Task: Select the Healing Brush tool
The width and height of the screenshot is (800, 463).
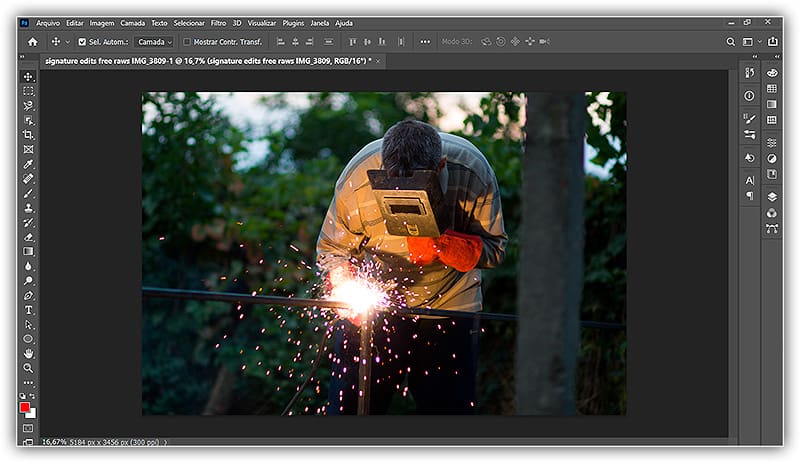Action: 28,179
